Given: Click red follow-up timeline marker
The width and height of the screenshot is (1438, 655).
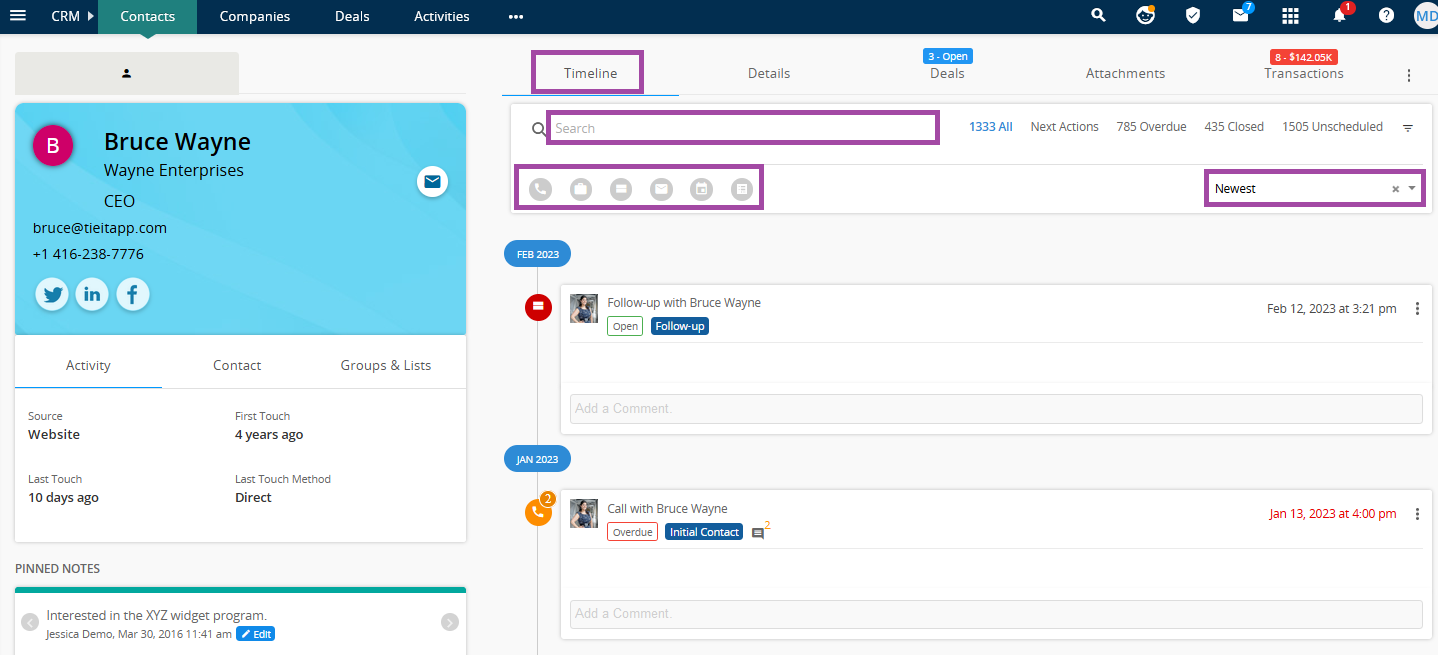Looking at the screenshot, I should (538, 307).
